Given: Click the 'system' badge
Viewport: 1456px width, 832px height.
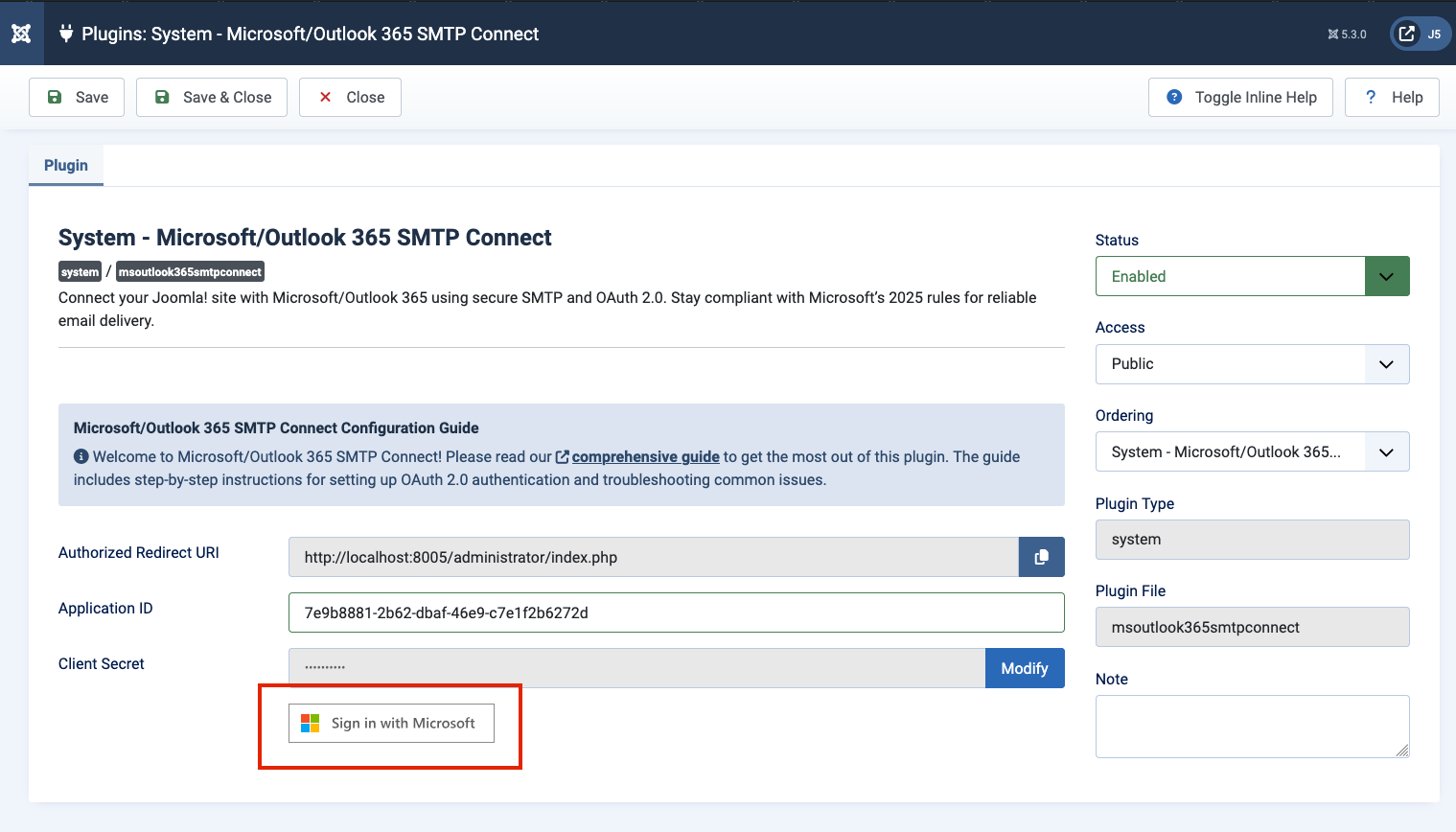Looking at the screenshot, I should (x=80, y=272).
